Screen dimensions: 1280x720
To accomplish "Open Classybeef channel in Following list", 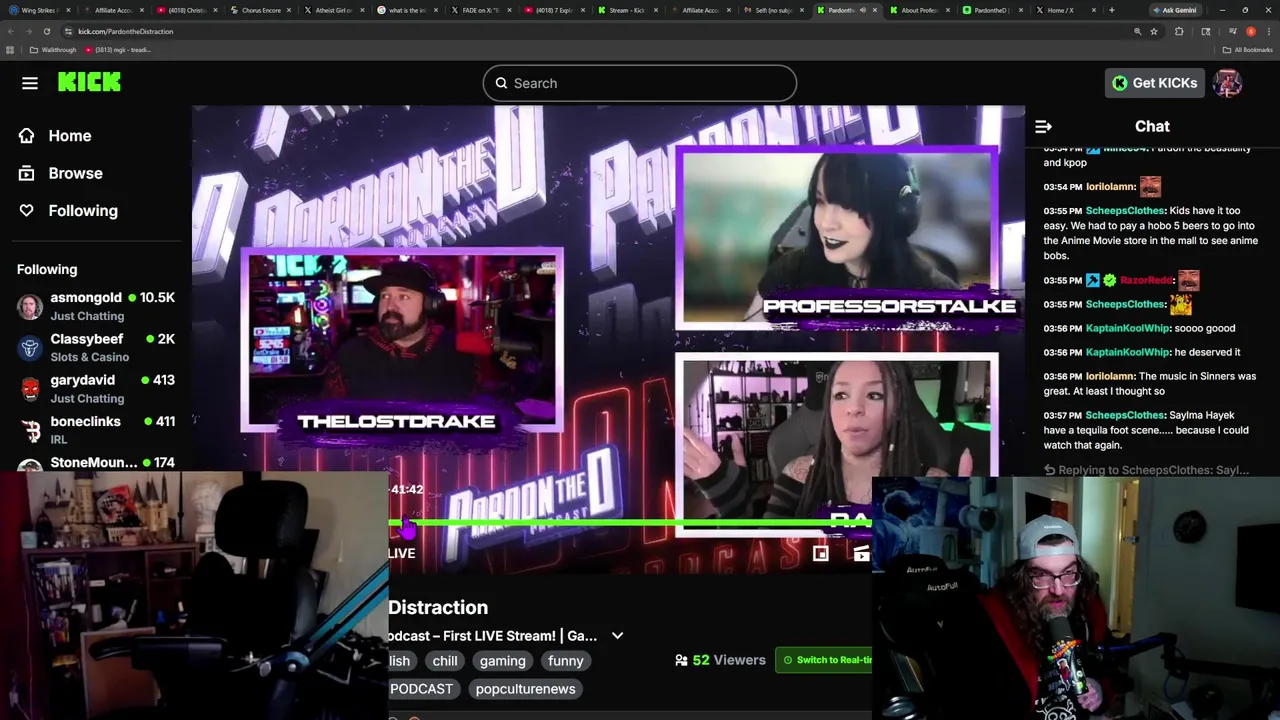I will (x=96, y=347).
